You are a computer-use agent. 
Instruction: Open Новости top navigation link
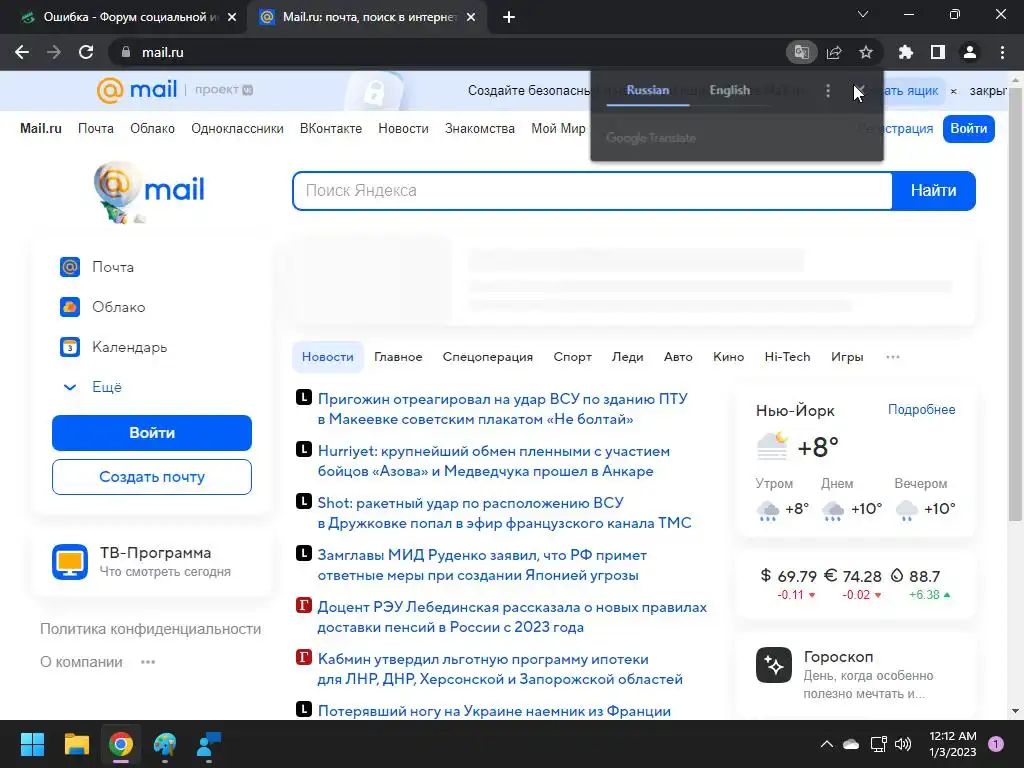pos(403,129)
